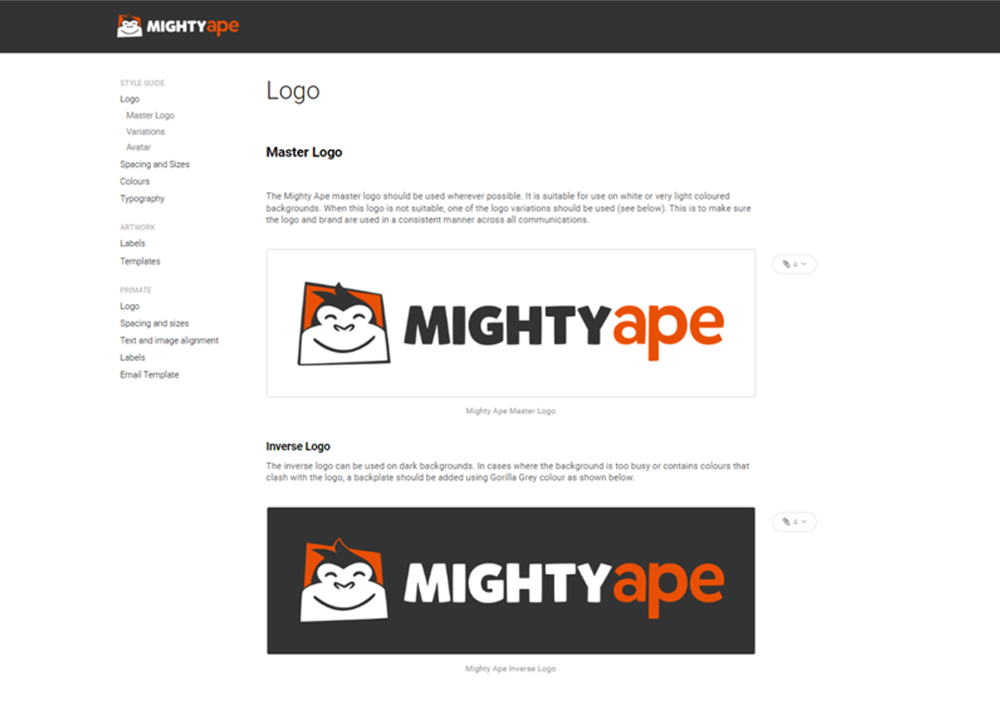Go to Variations subsection link
1000x707 pixels.
pyautogui.click(x=145, y=131)
